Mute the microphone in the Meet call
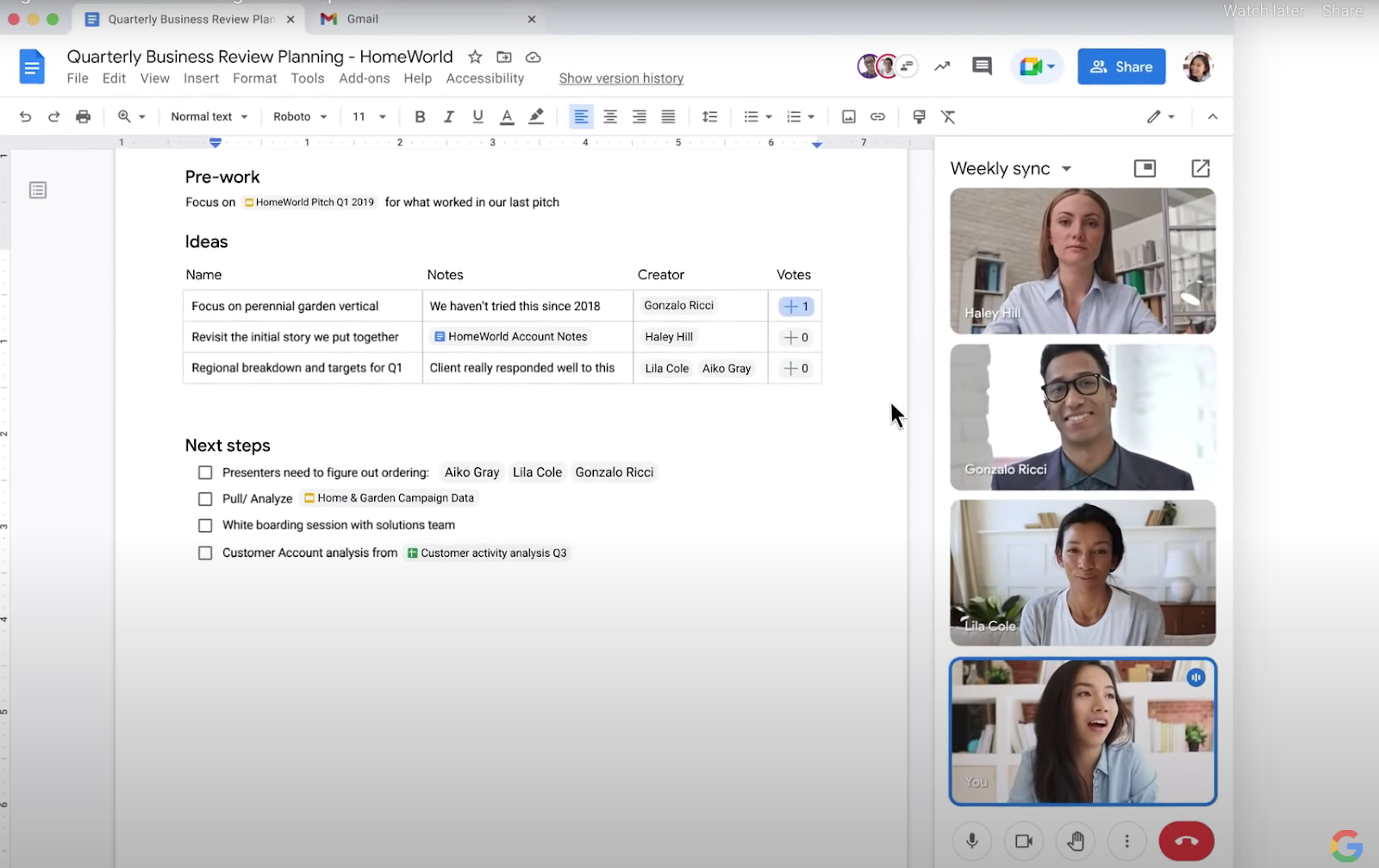Image resolution: width=1379 pixels, height=868 pixels. 972,840
